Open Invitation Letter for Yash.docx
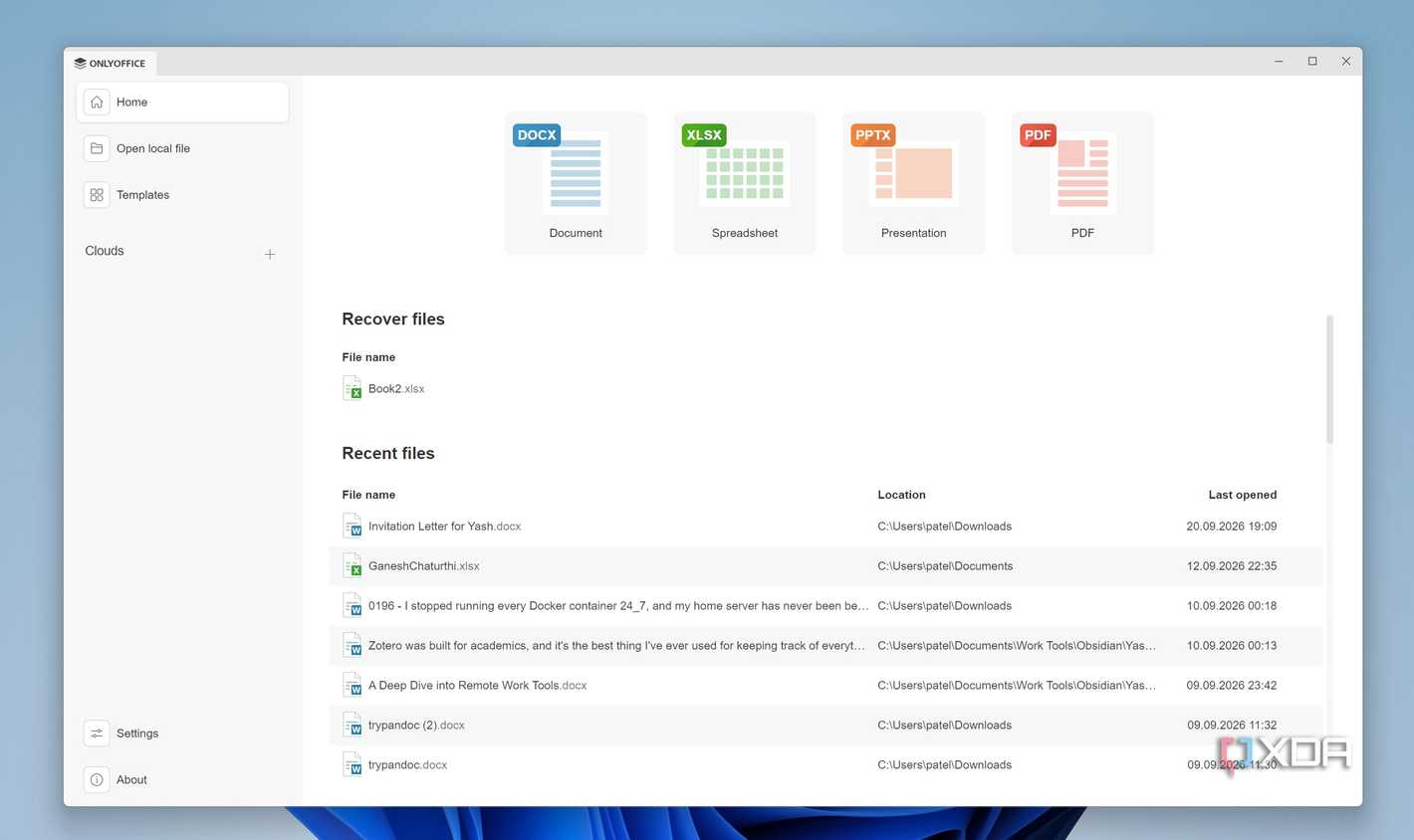The image size is (1414, 840). tap(444, 526)
